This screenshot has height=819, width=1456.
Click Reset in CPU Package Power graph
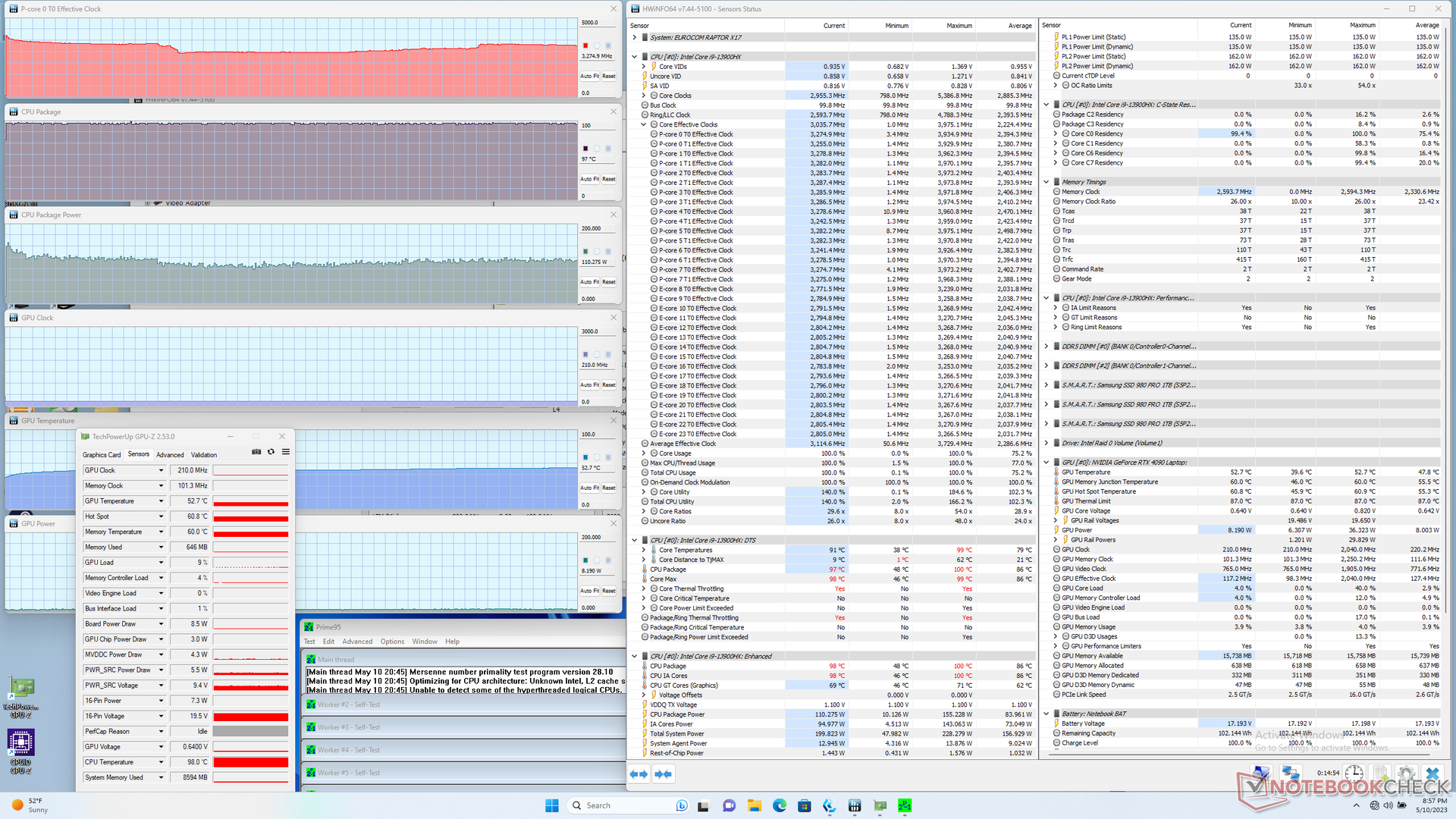coord(609,282)
